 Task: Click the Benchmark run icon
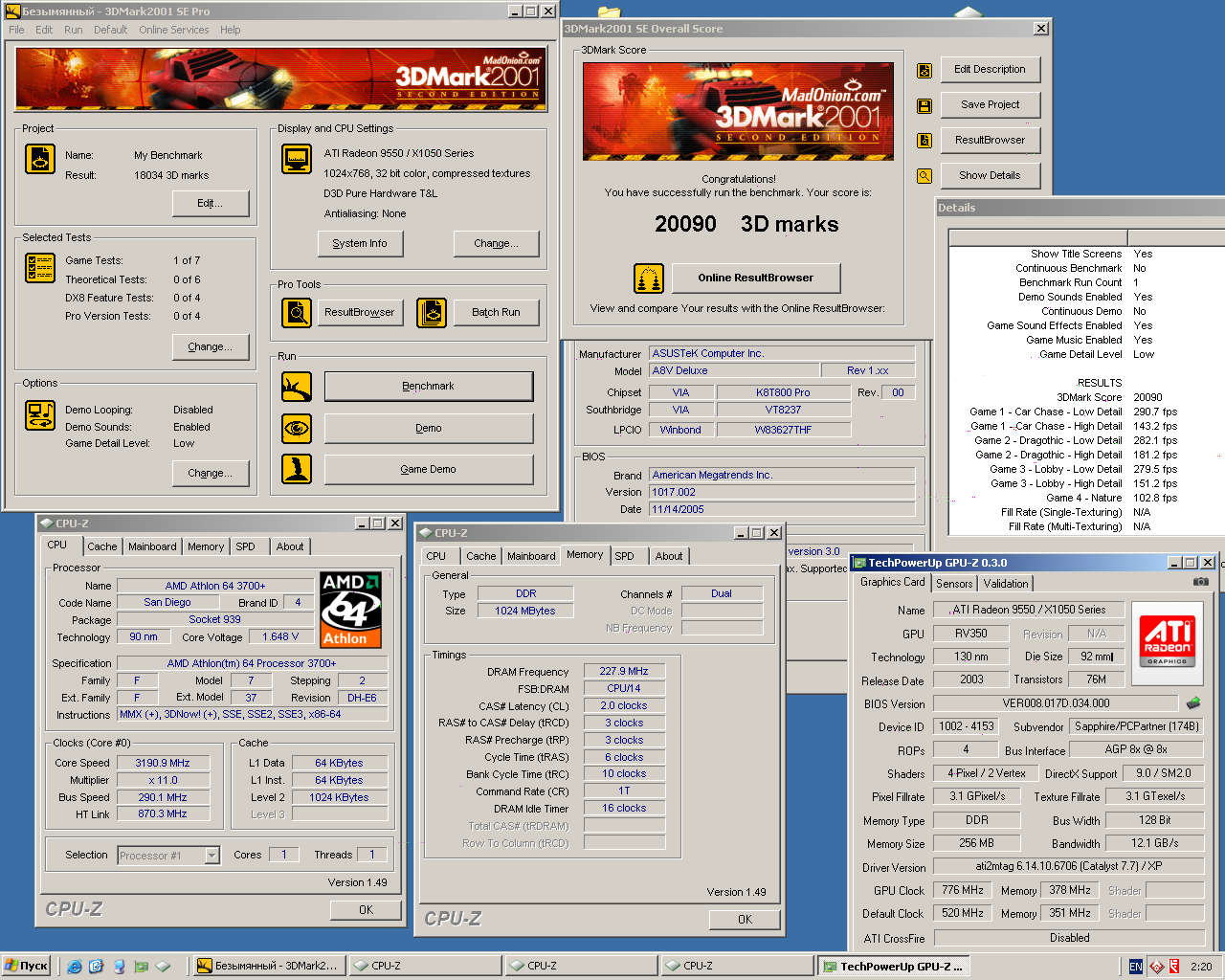pyautogui.click(x=297, y=387)
